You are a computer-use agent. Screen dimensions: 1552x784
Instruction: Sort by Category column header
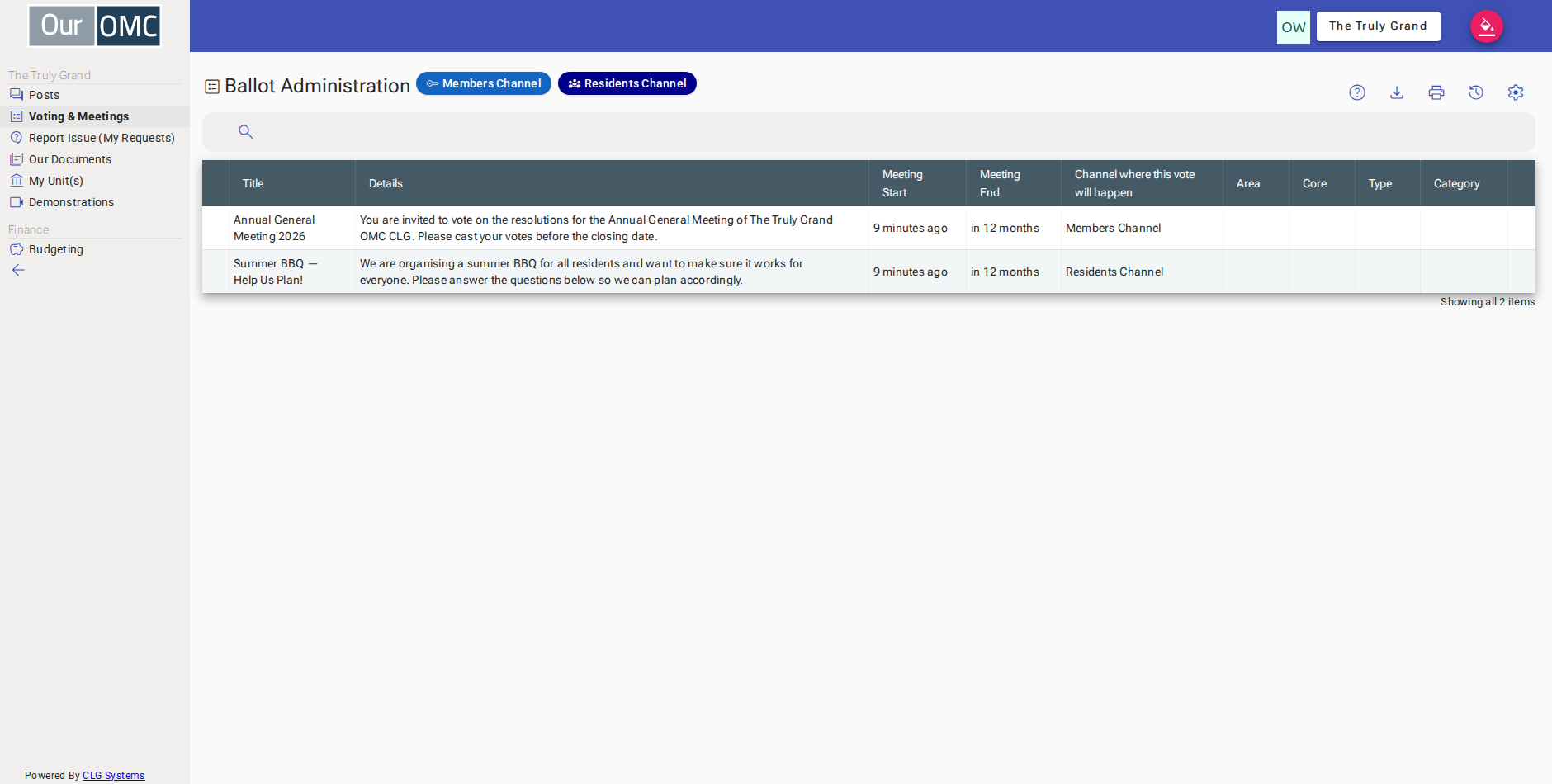[1464, 183]
